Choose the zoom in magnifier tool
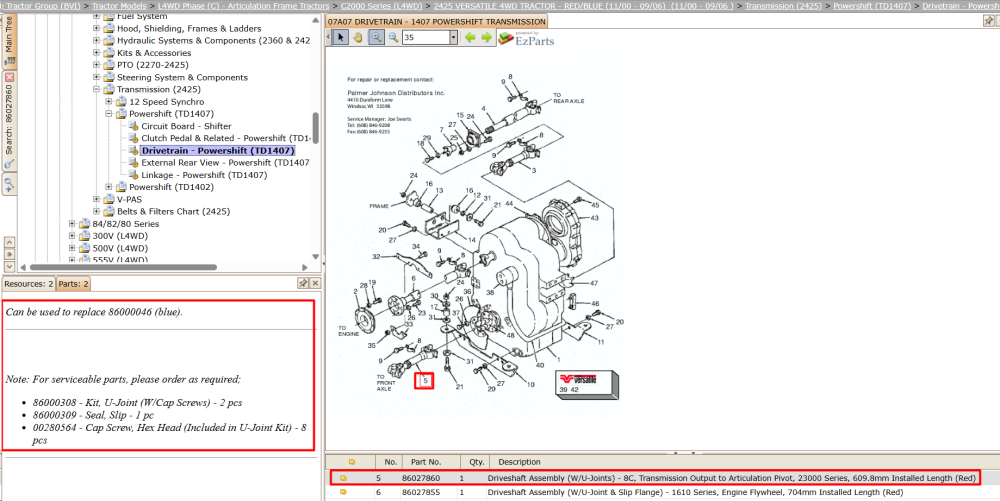Viewport: 1000px width, 501px height. coord(376,37)
